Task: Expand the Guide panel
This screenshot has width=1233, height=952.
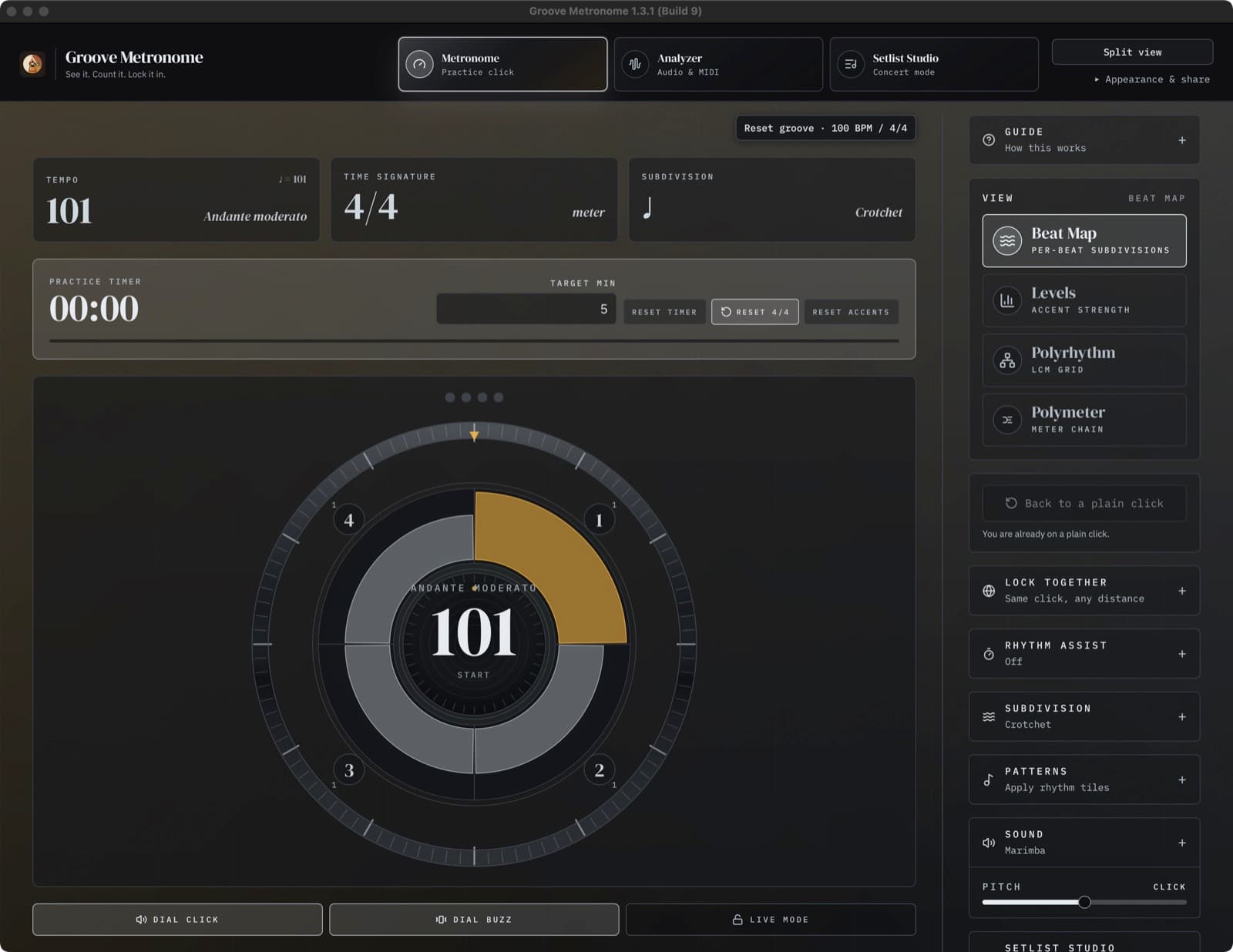Action: tap(1084, 140)
